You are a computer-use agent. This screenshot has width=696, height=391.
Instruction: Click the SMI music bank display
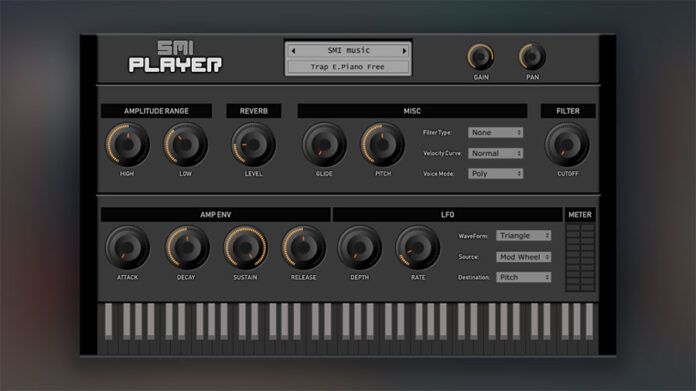[348, 51]
